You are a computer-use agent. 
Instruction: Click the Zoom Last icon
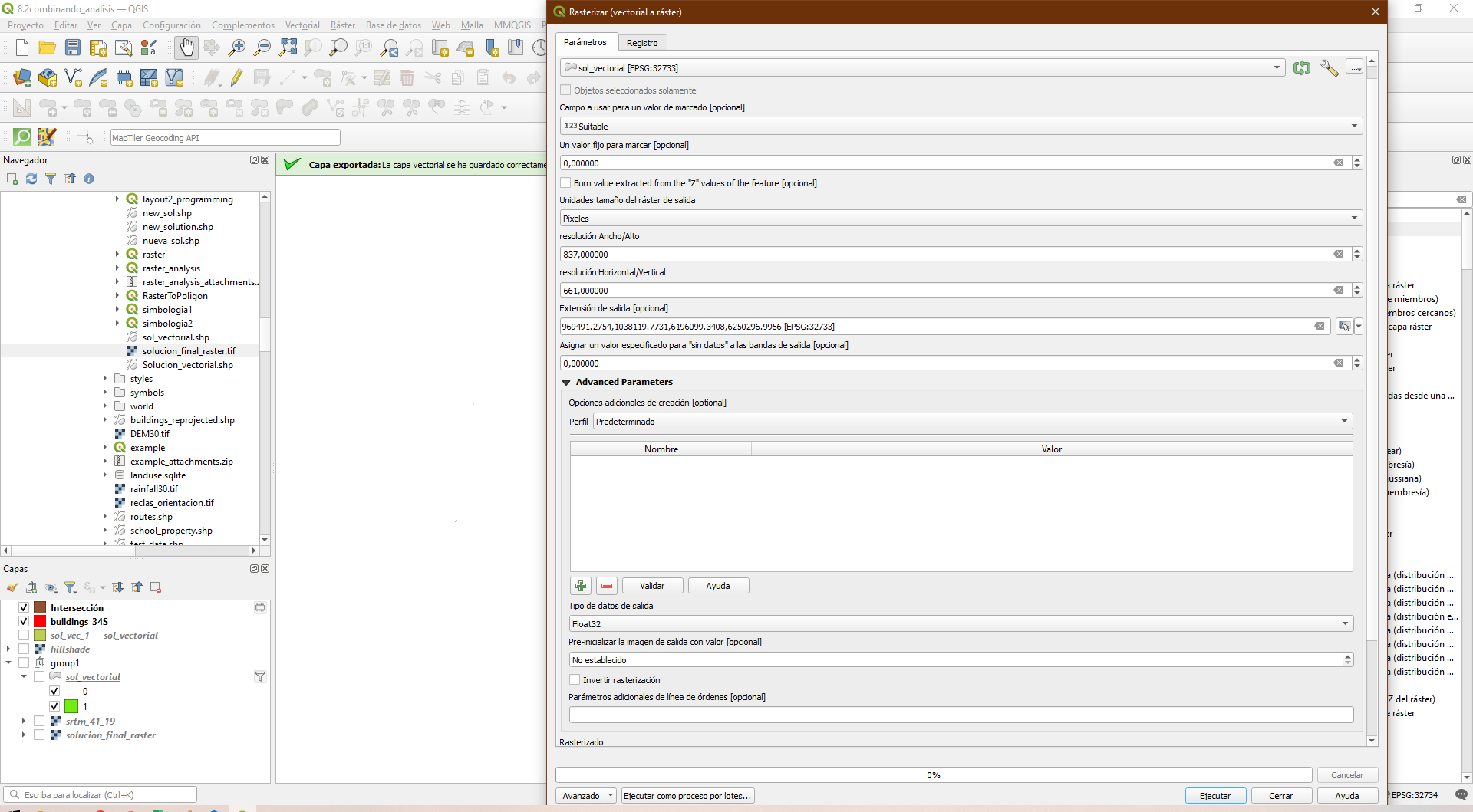[x=389, y=48]
